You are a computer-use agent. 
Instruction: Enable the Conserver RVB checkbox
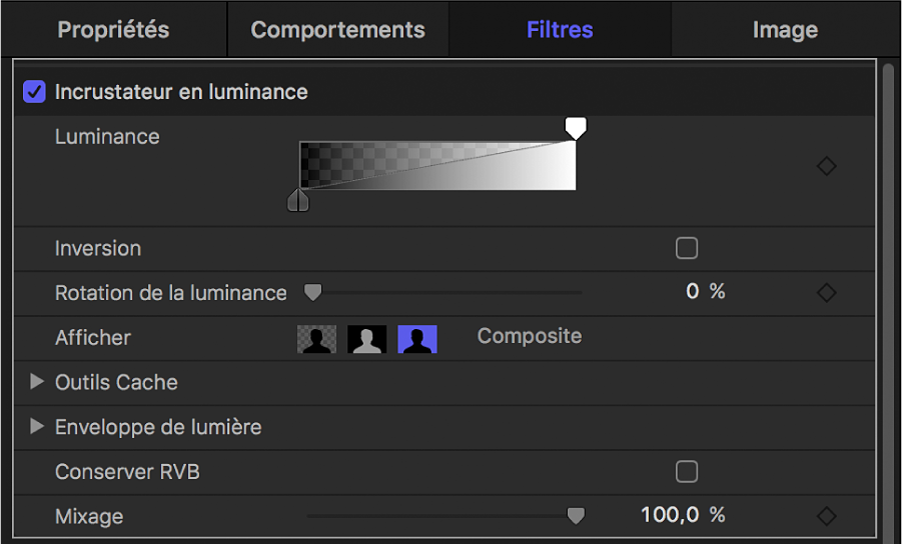pyautogui.click(x=687, y=471)
